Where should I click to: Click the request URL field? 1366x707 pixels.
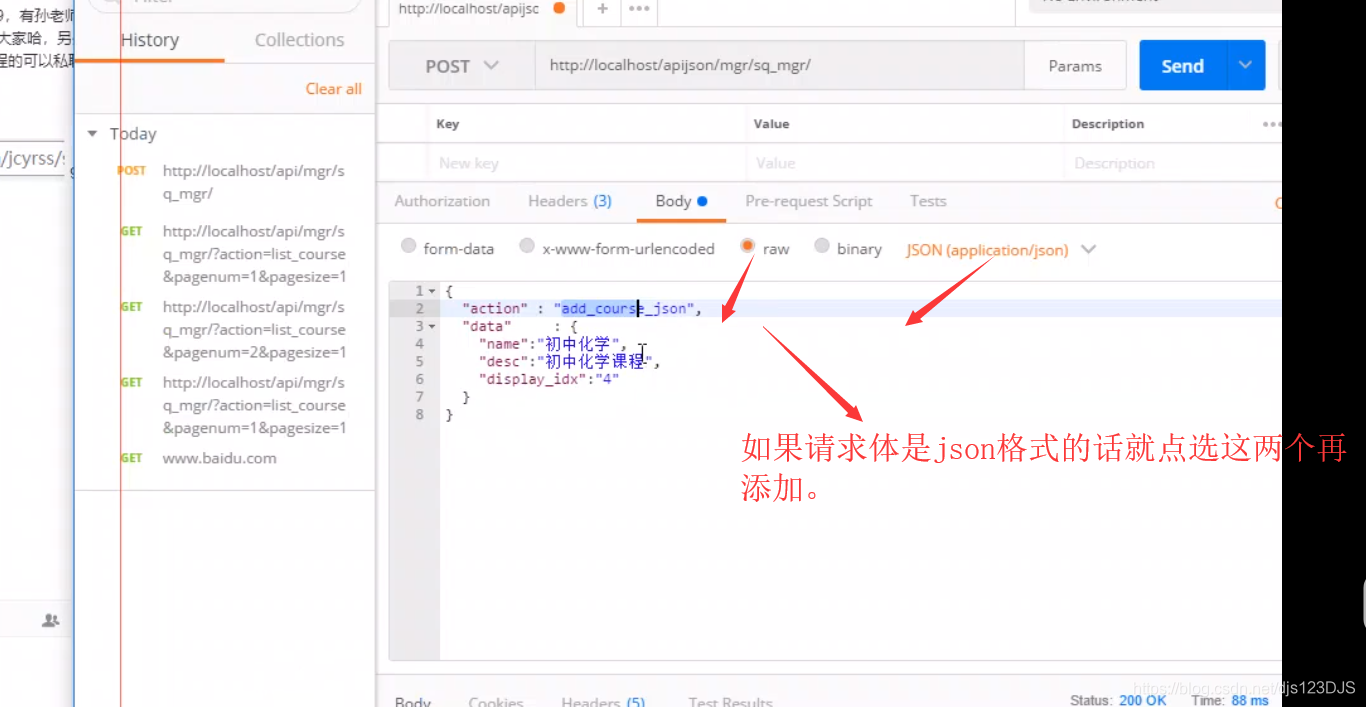point(779,66)
